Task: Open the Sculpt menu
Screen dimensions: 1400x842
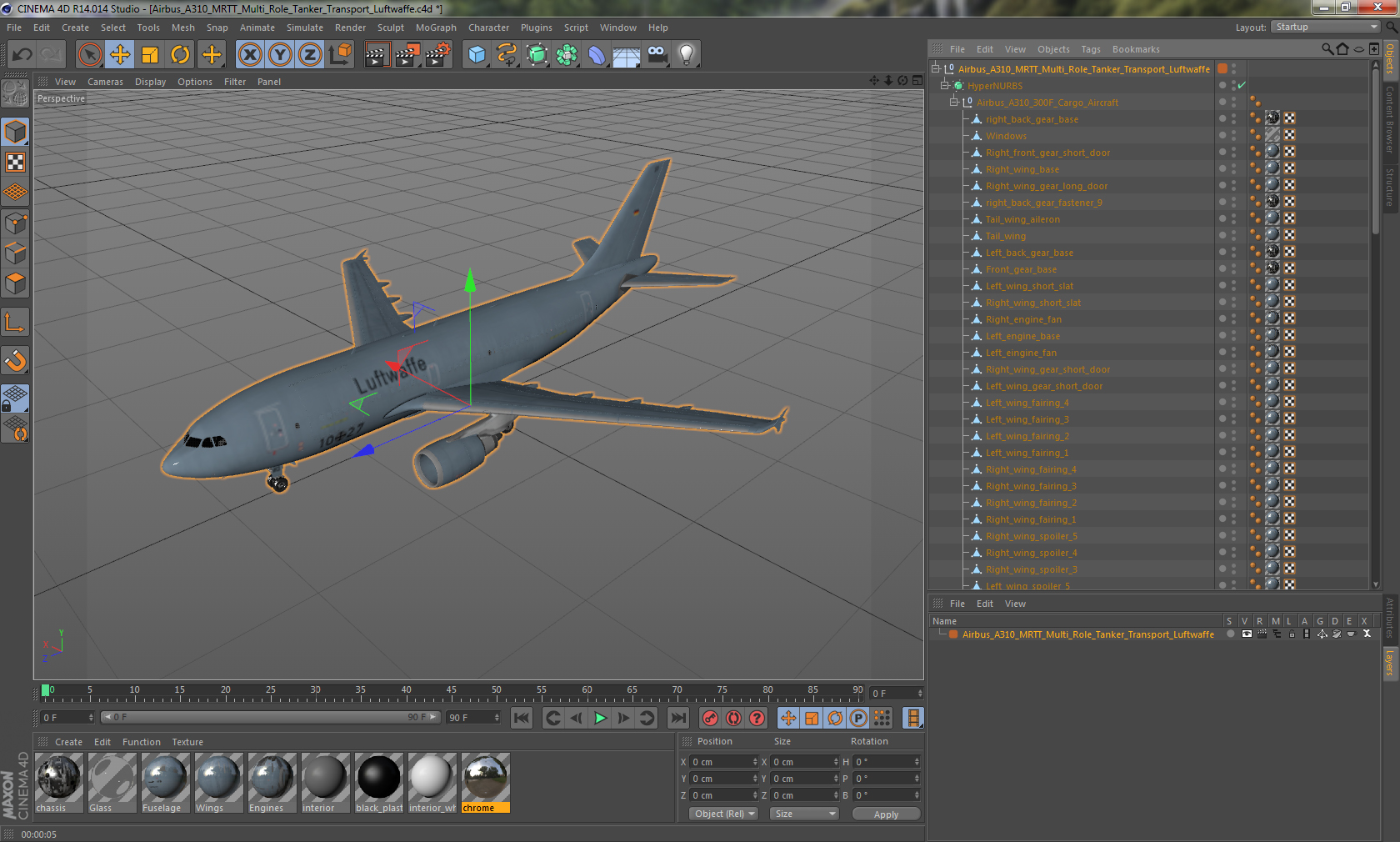Action: (391, 28)
